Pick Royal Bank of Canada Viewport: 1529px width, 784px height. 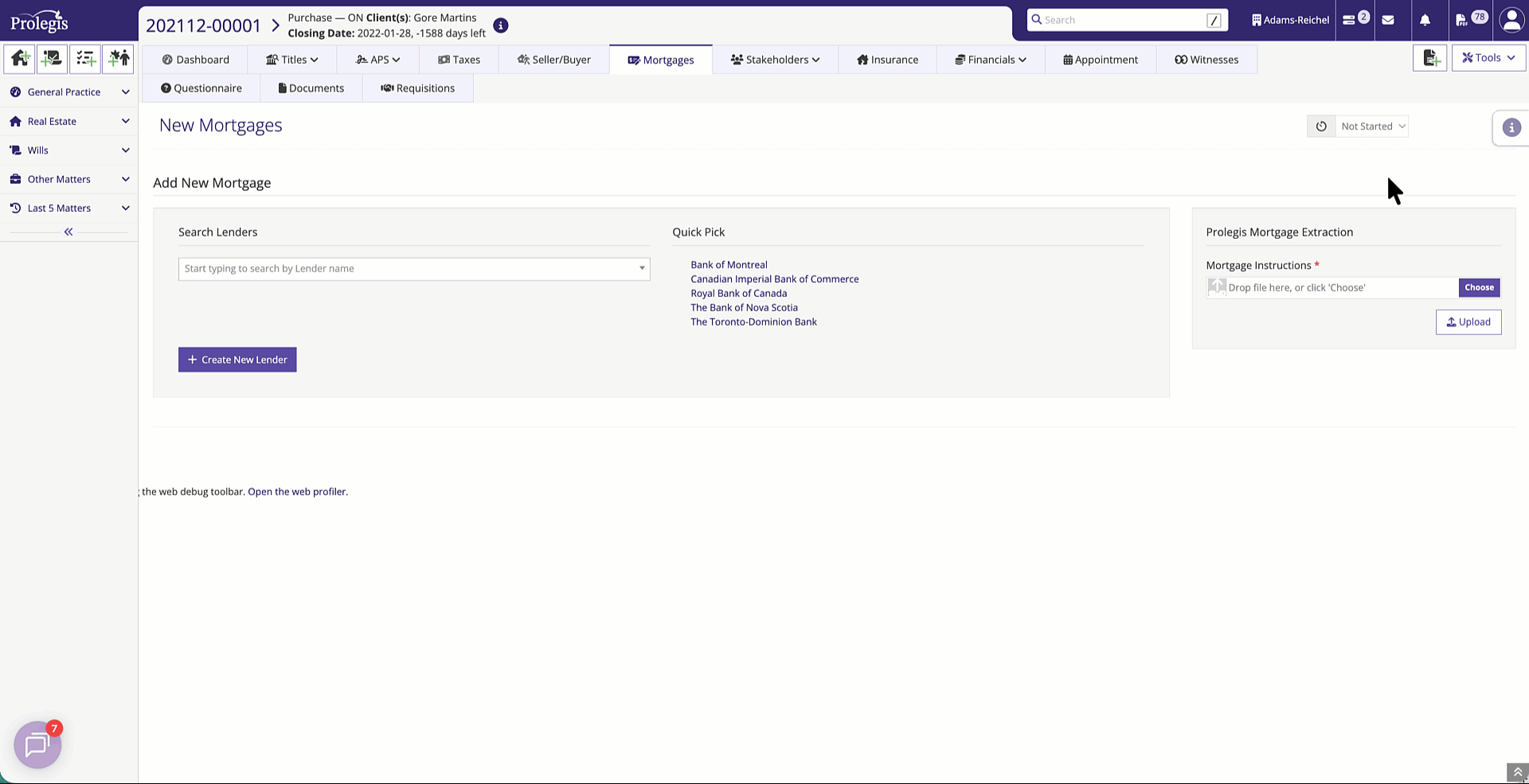tap(738, 294)
